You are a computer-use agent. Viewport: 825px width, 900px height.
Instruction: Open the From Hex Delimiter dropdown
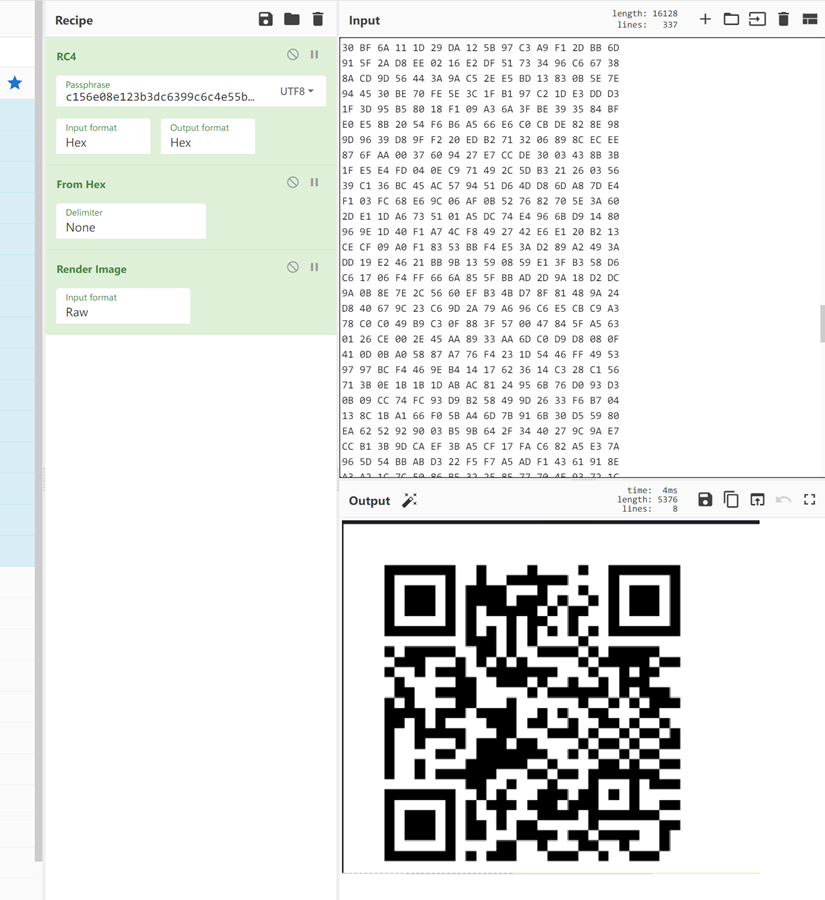[131, 221]
